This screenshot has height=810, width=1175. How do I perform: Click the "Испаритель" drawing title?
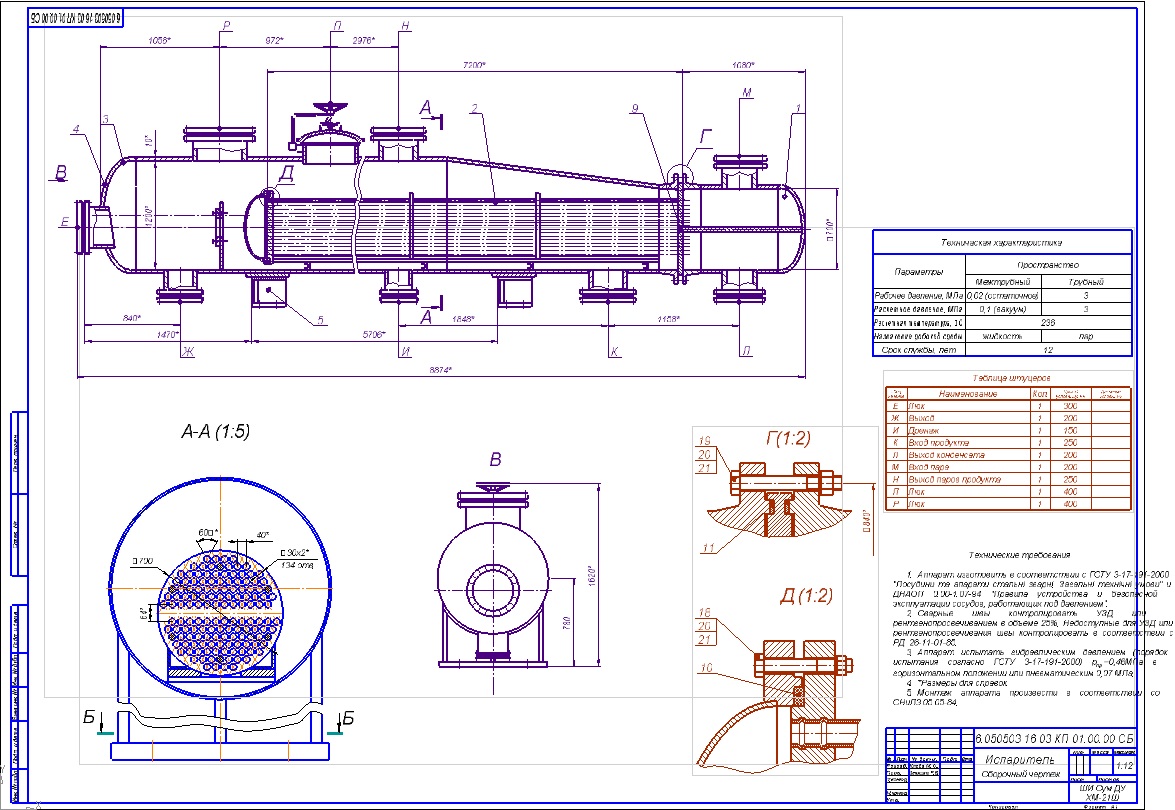[x=1019, y=759]
